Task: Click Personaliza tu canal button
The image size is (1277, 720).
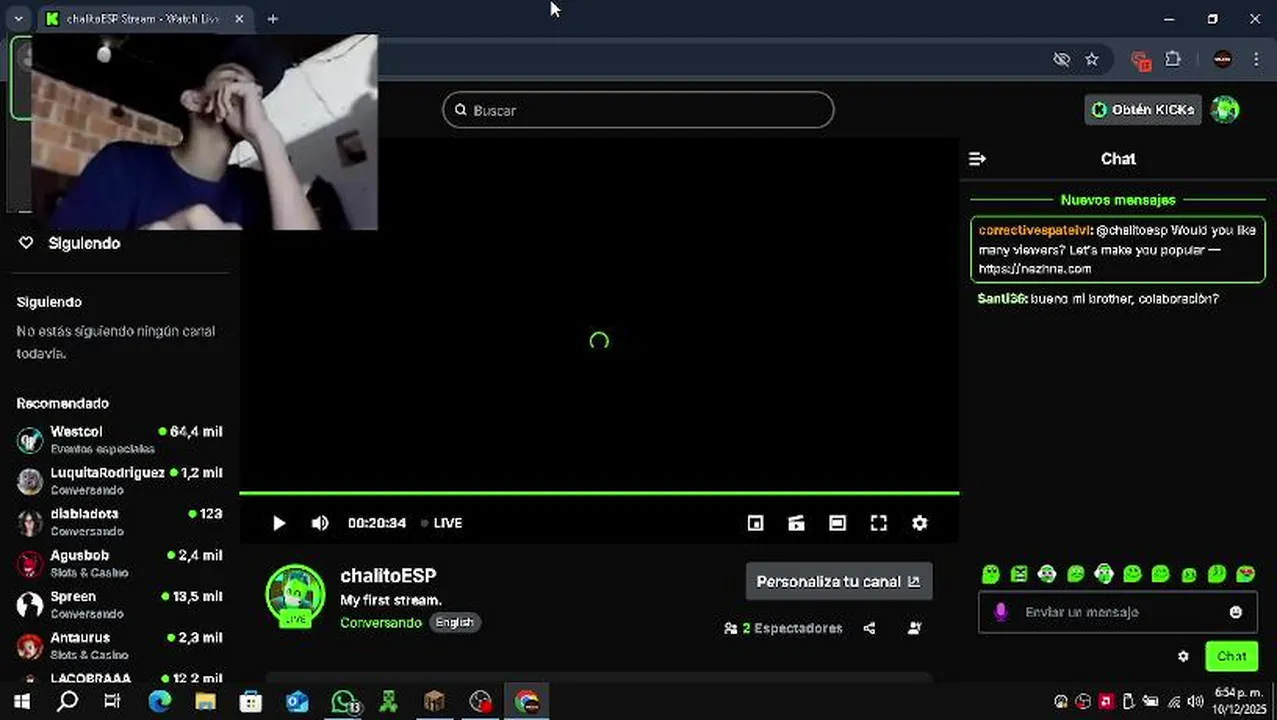Action: (x=839, y=581)
